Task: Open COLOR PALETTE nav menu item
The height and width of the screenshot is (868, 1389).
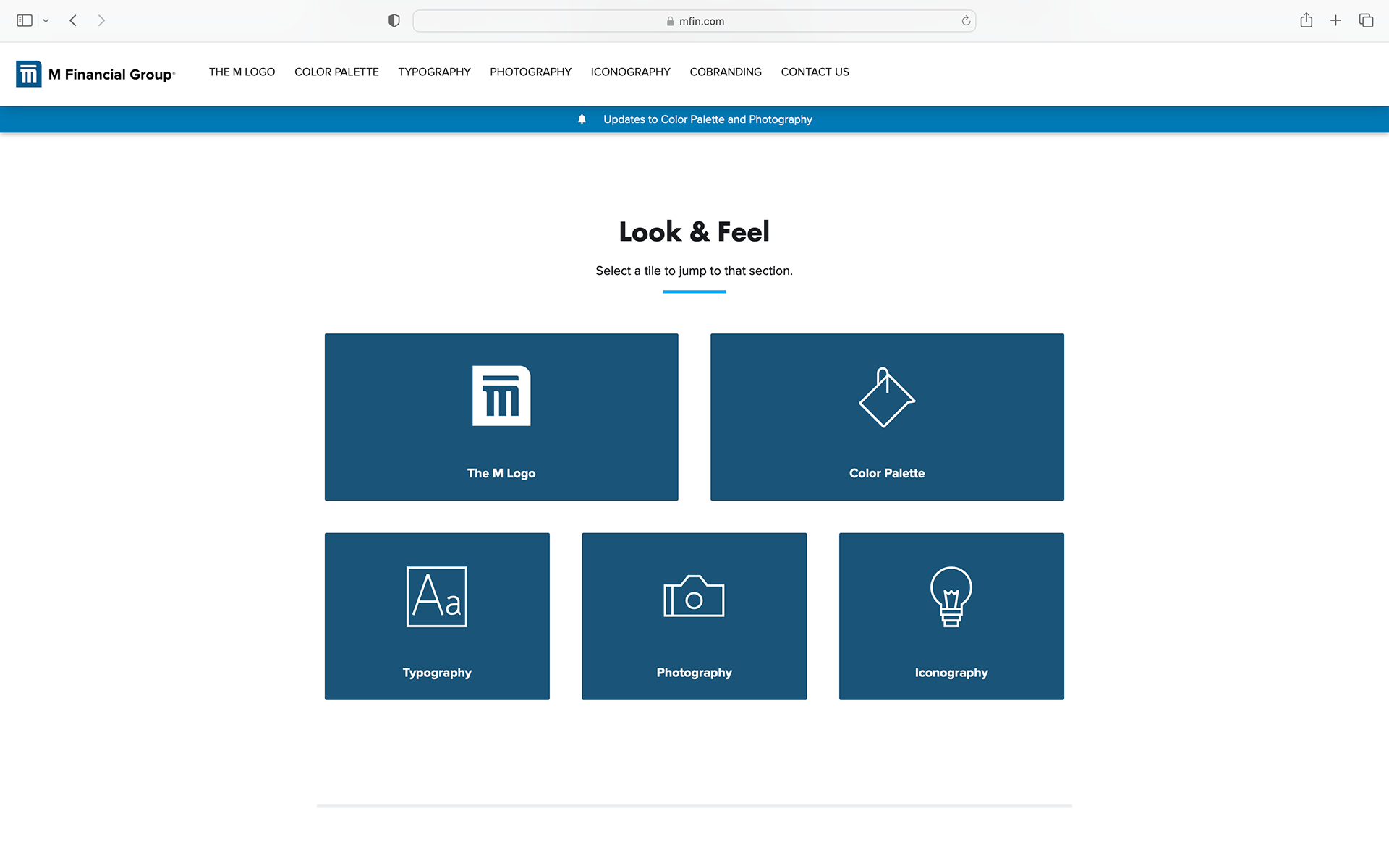Action: [x=336, y=72]
